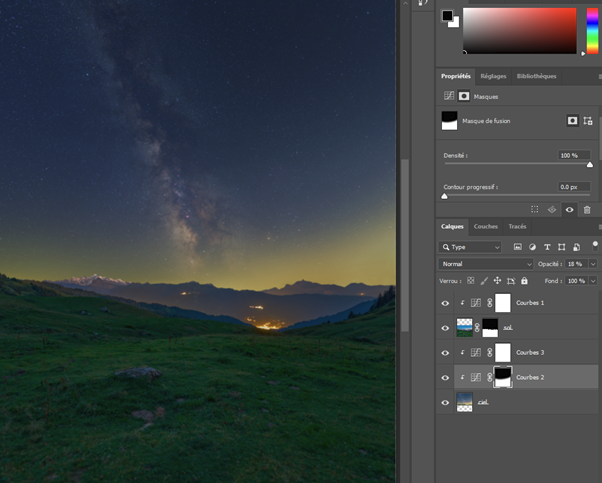Viewport: 602px width, 483px height.
Task: Select the ciel layer thumbnail
Action: 465,402
